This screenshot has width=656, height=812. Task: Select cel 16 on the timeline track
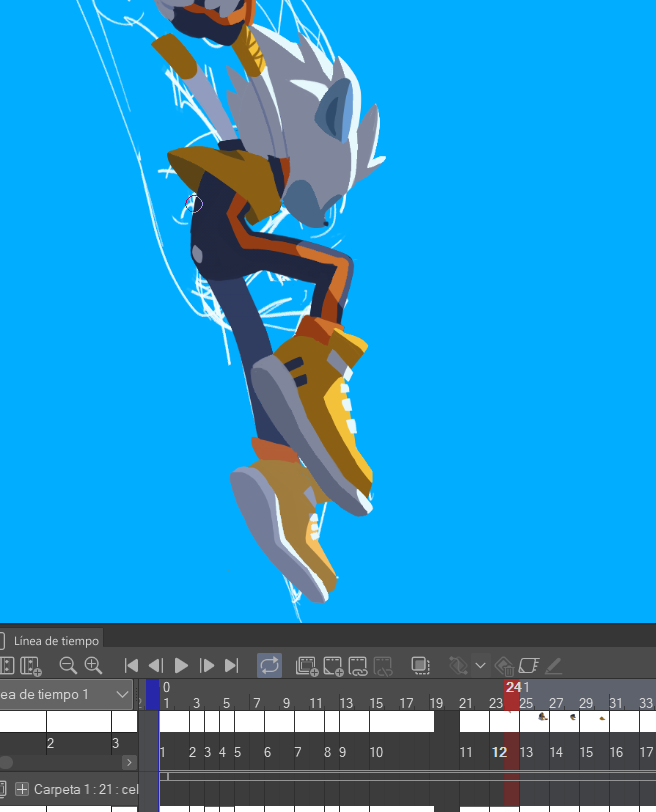click(616, 752)
